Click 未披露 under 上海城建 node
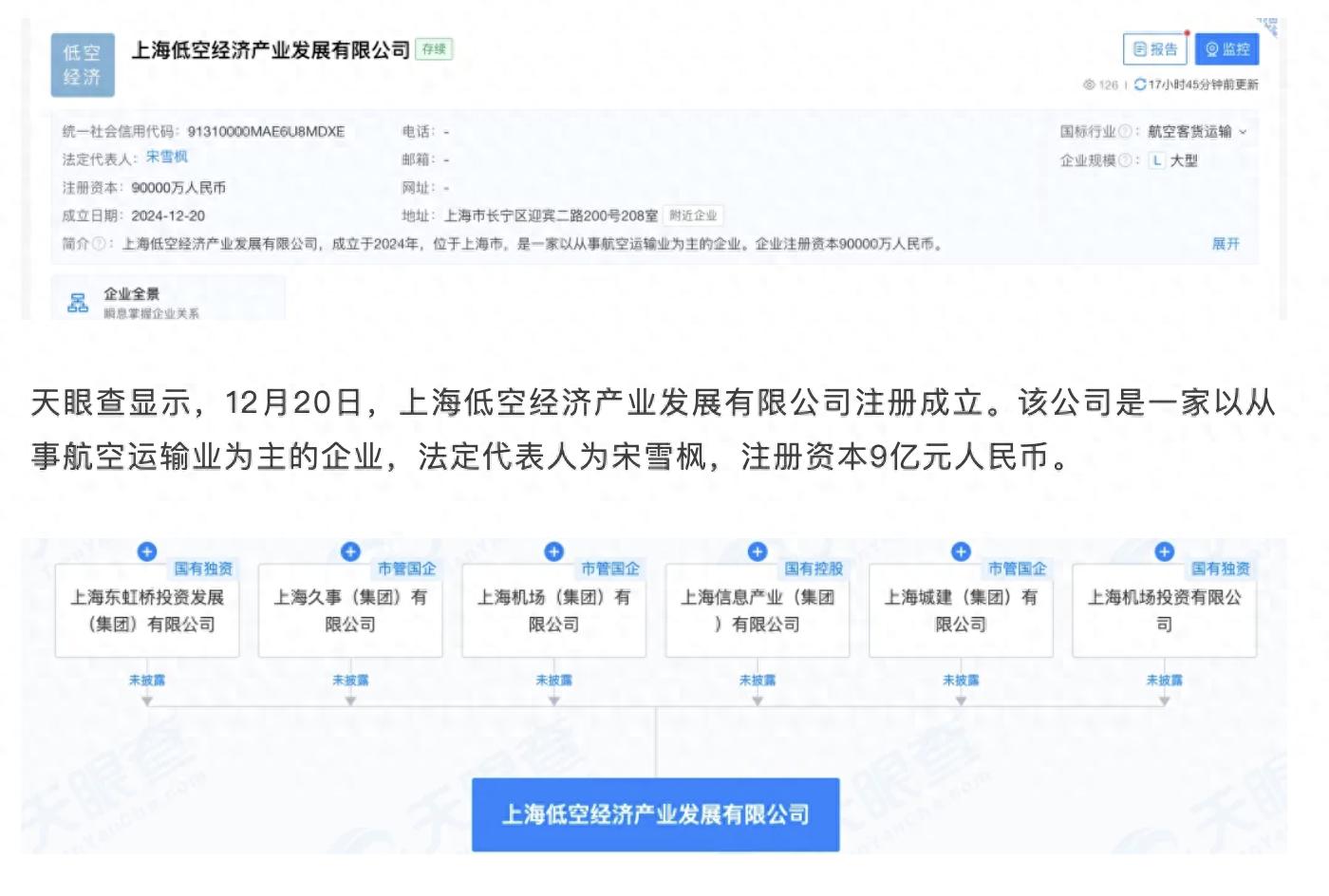 pos(961,680)
